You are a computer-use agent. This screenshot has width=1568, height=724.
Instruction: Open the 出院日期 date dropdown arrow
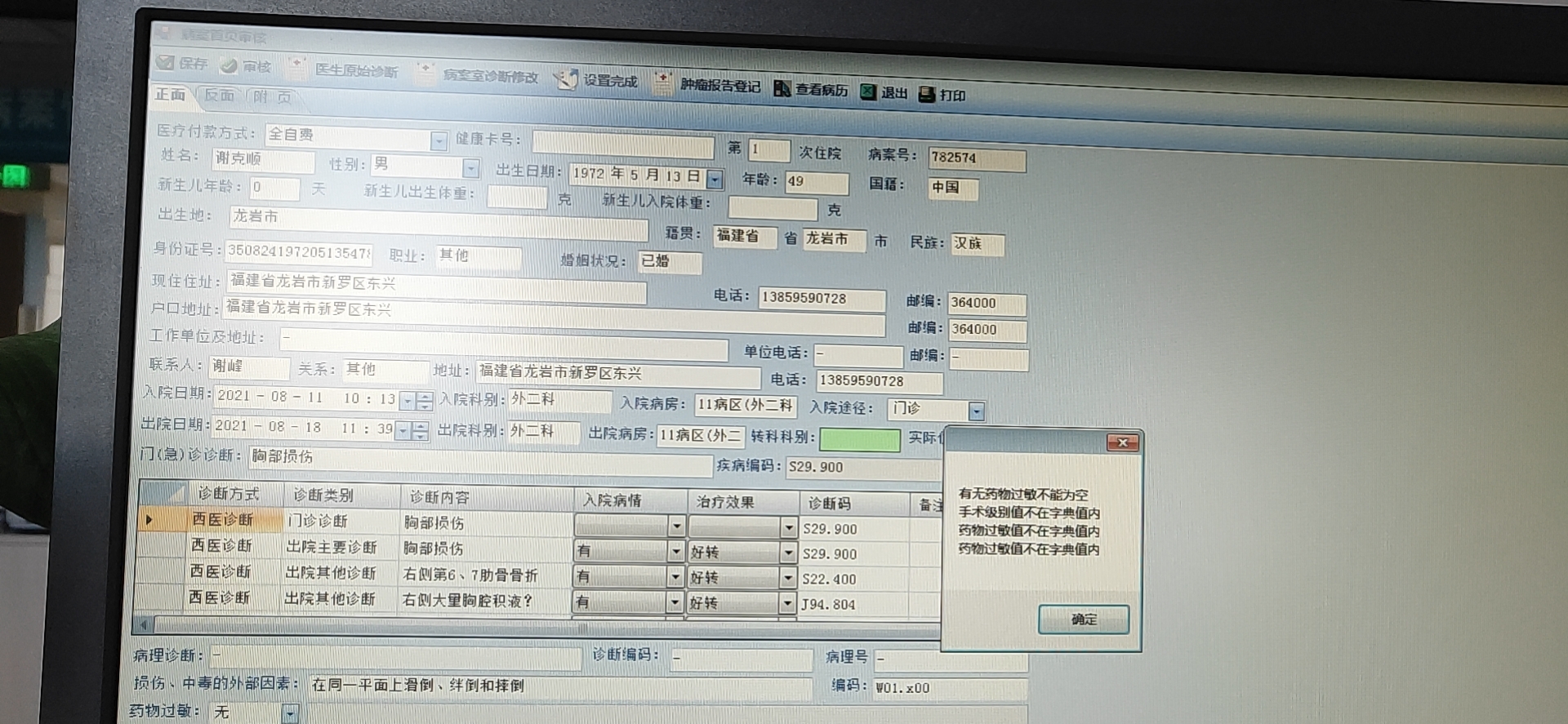click(x=403, y=431)
